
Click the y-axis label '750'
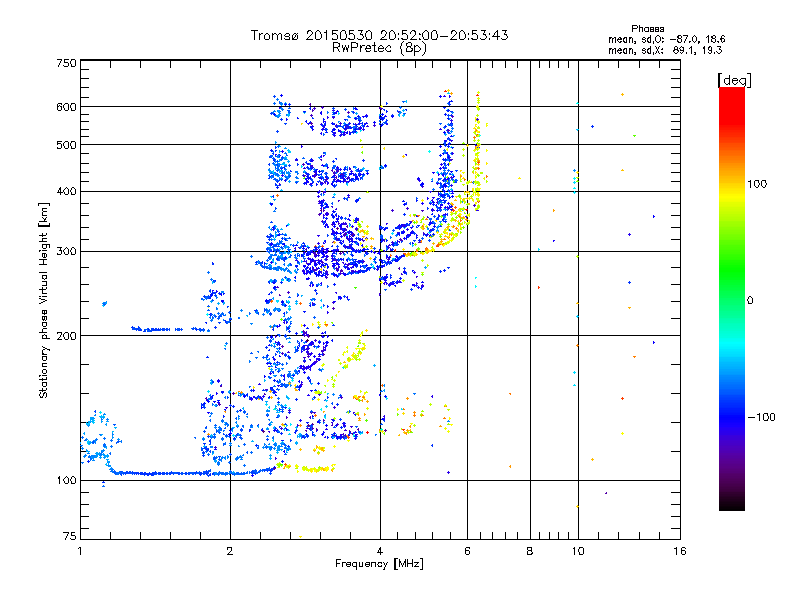66,63
